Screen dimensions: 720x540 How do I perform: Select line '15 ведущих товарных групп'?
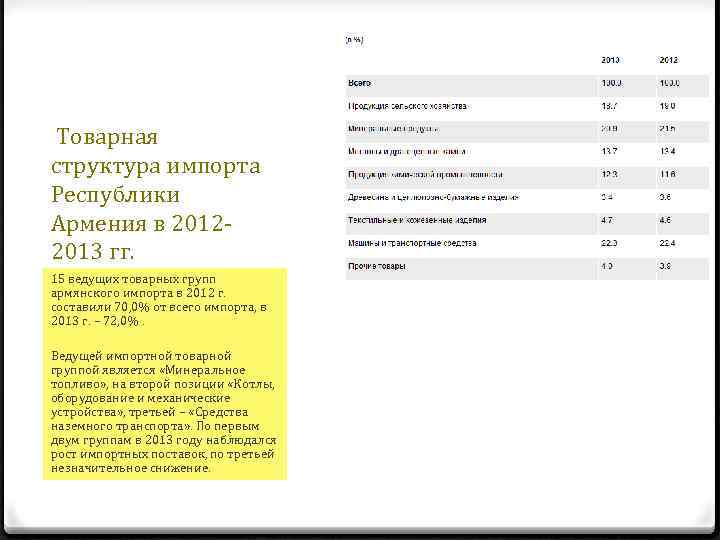coord(133,279)
